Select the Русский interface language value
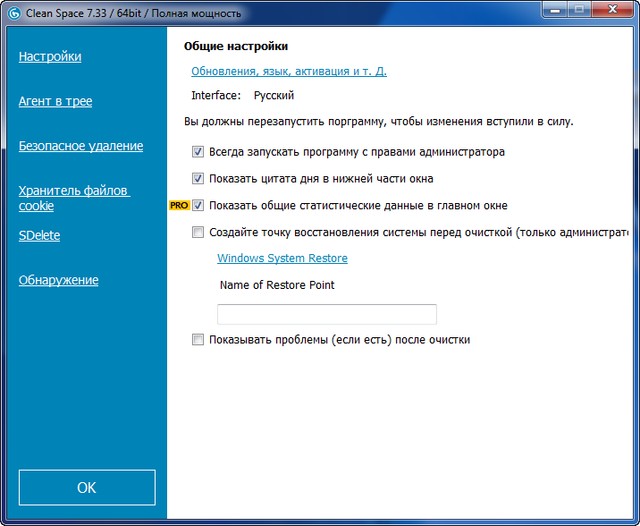 pos(274,95)
